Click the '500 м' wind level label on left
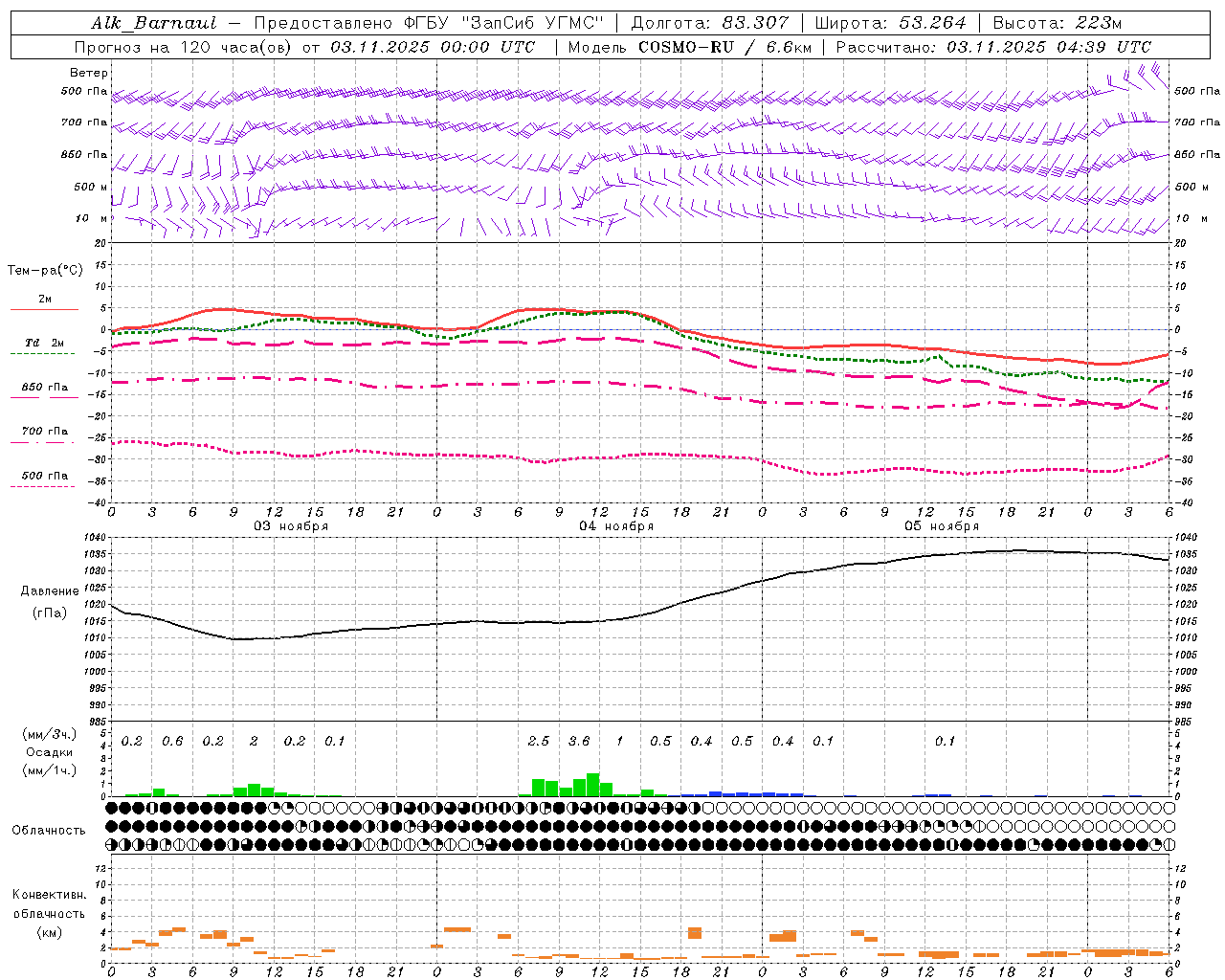The height and width of the screenshot is (980, 1225). click(91, 187)
